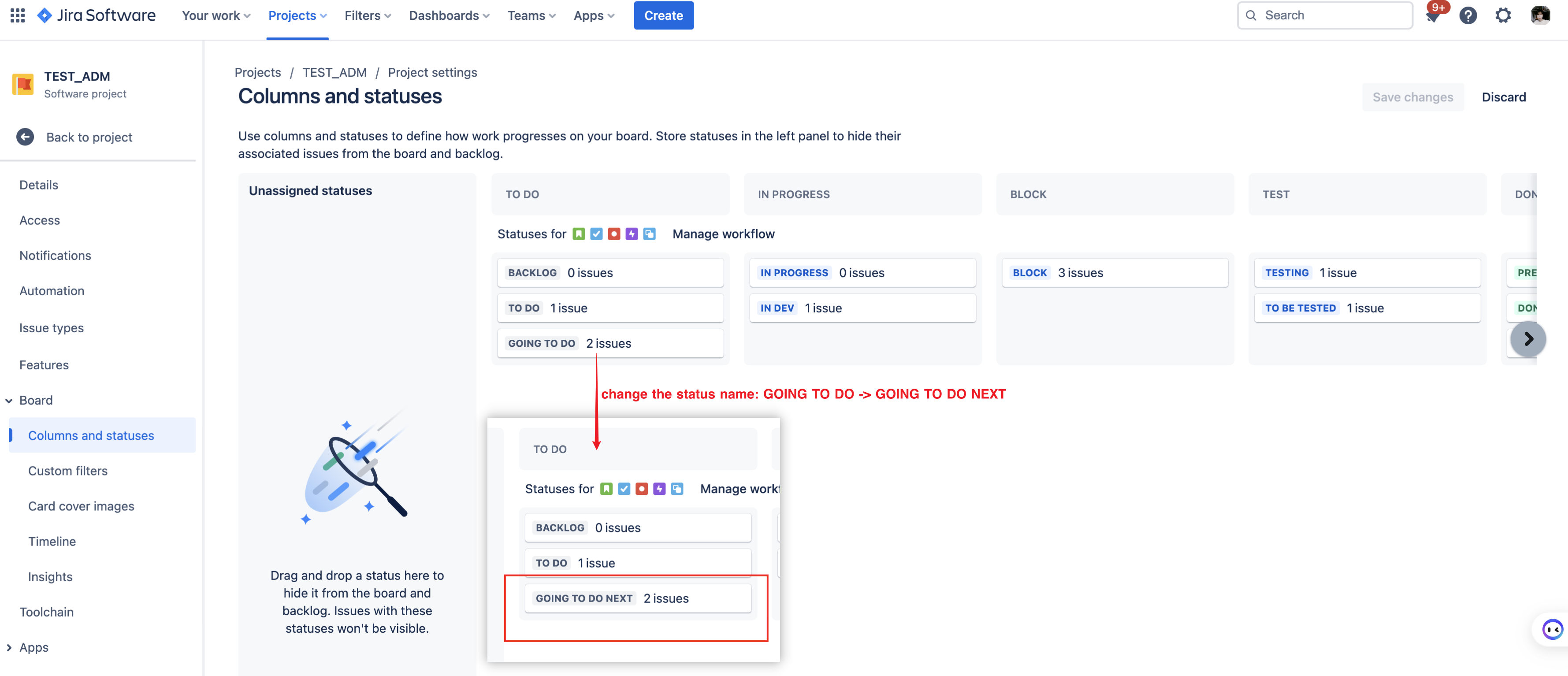The height and width of the screenshot is (676, 1568).
Task: Expand the Filters dropdown
Action: pyautogui.click(x=368, y=16)
